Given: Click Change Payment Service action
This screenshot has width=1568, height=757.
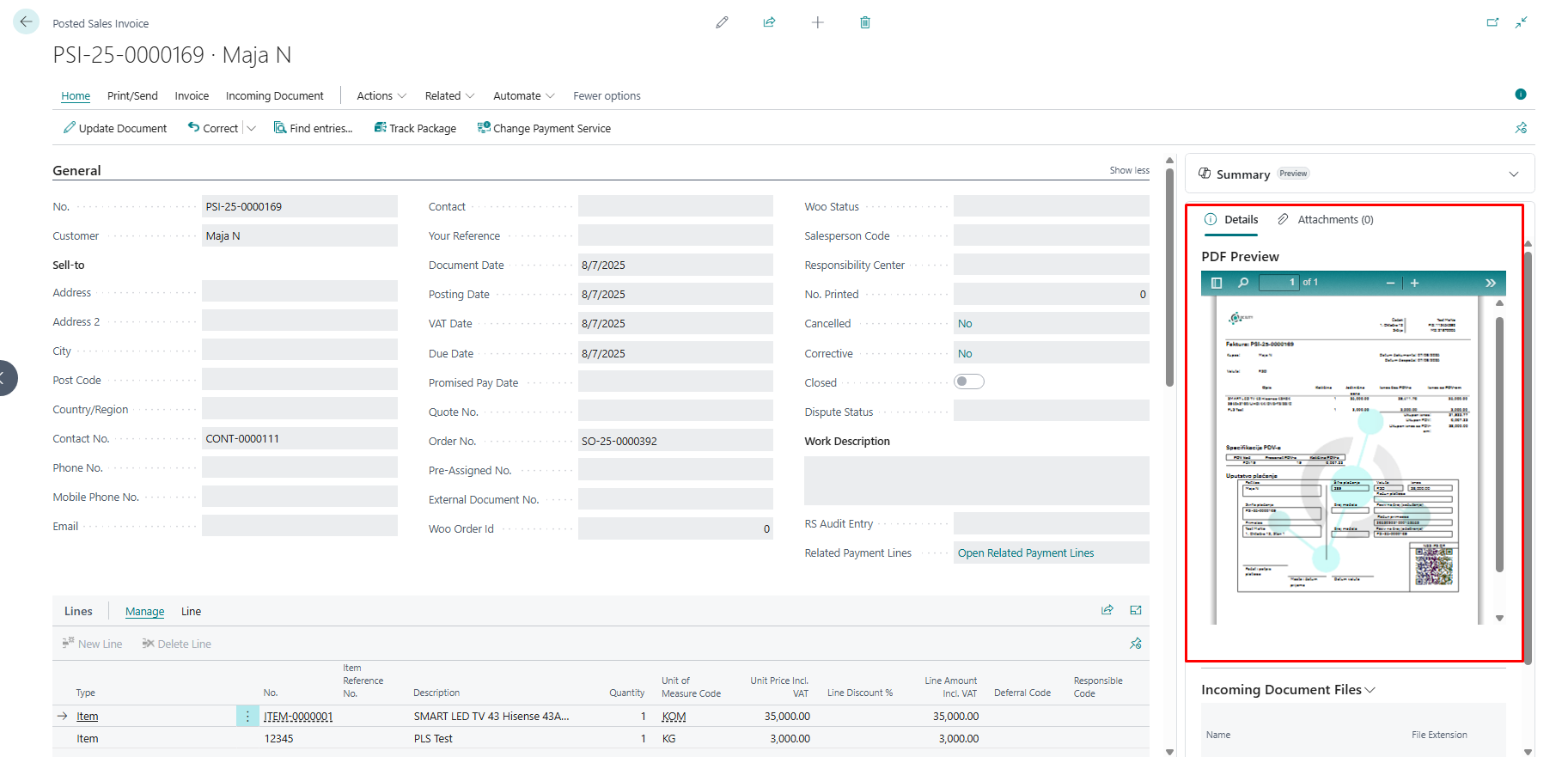Looking at the screenshot, I should 544,128.
